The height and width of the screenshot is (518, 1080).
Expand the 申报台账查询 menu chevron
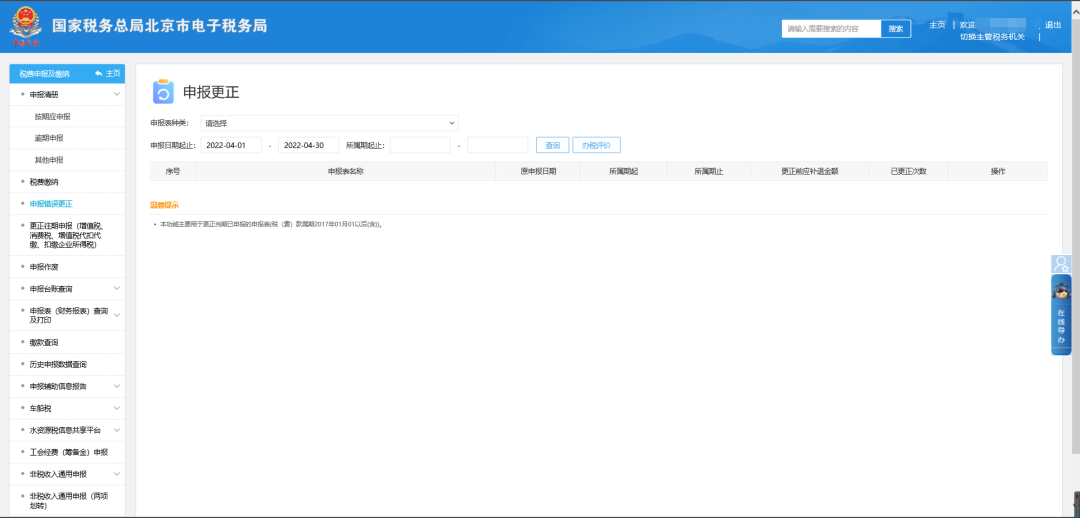pyautogui.click(x=116, y=288)
